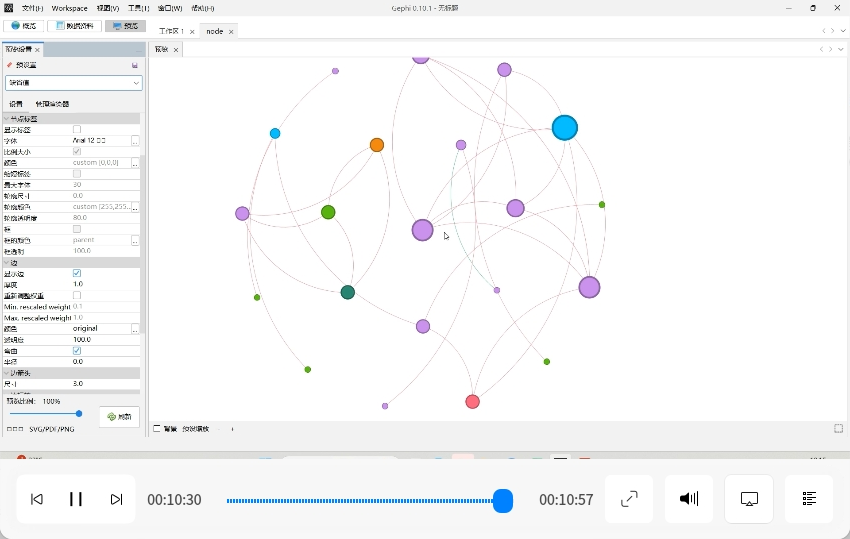Save the current preset with the floppy icon
The width and height of the screenshot is (850, 539).
(x=134, y=65)
